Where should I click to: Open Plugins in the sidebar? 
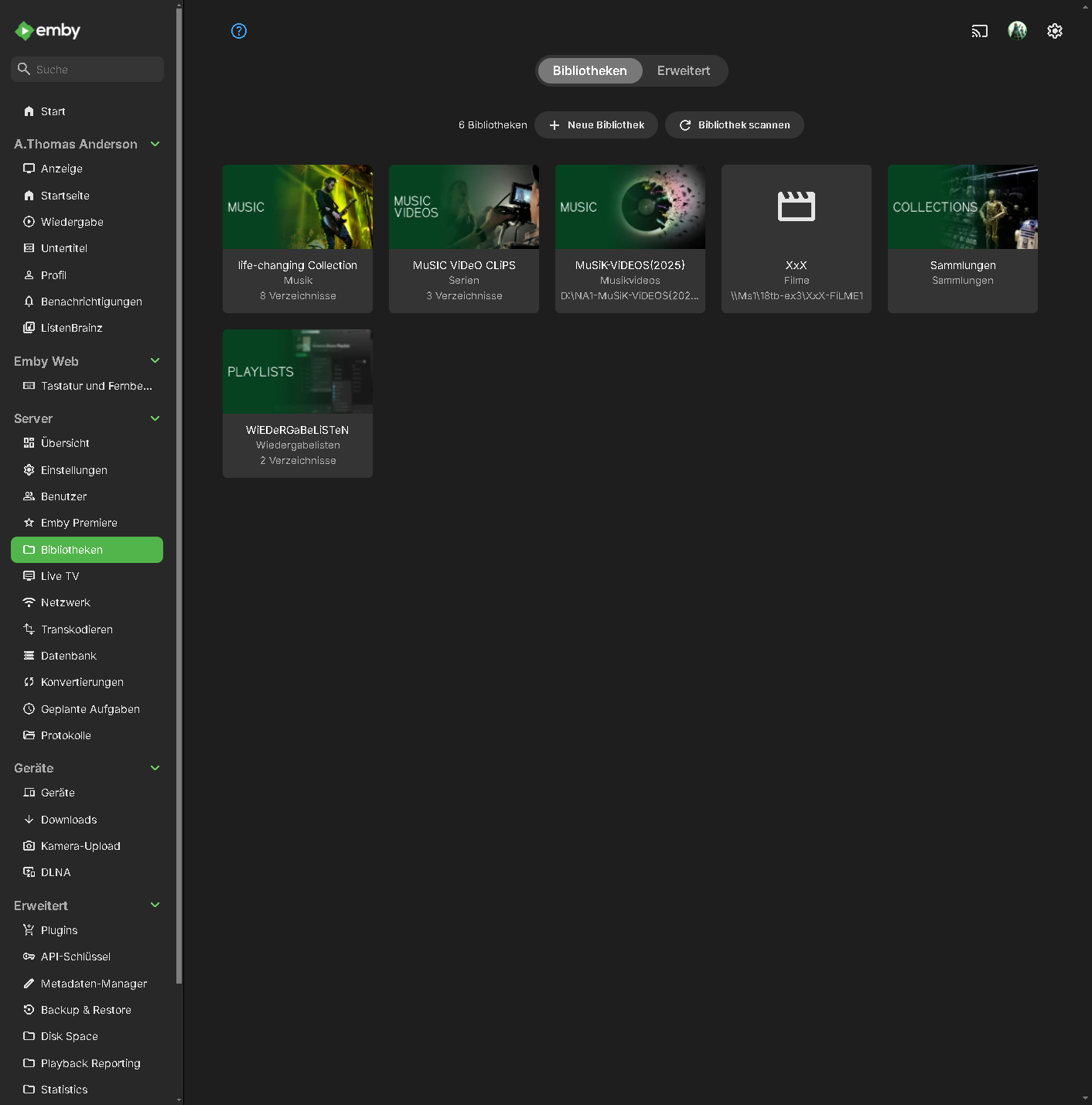(59, 930)
